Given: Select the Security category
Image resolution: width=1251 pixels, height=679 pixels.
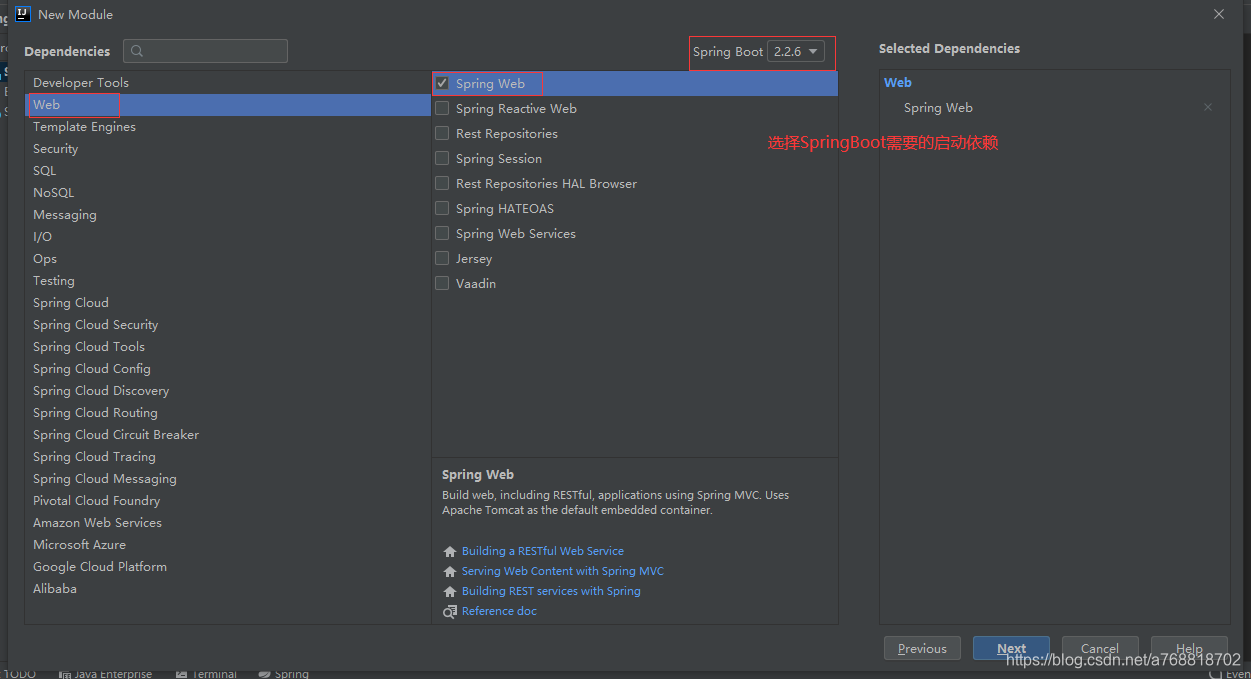Looking at the screenshot, I should click(228, 149).
